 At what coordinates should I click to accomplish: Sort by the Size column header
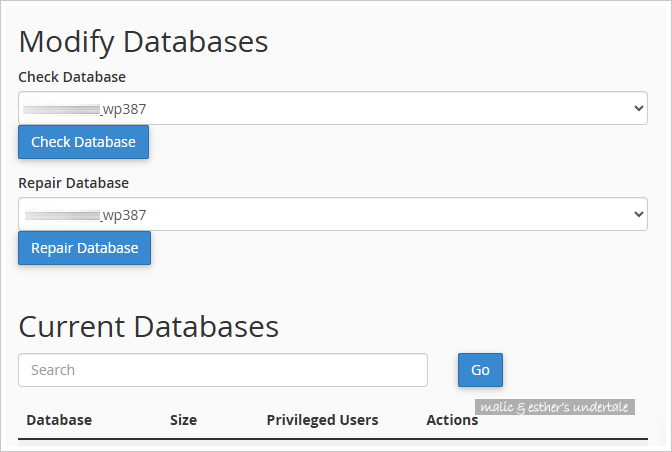[183, 420]
